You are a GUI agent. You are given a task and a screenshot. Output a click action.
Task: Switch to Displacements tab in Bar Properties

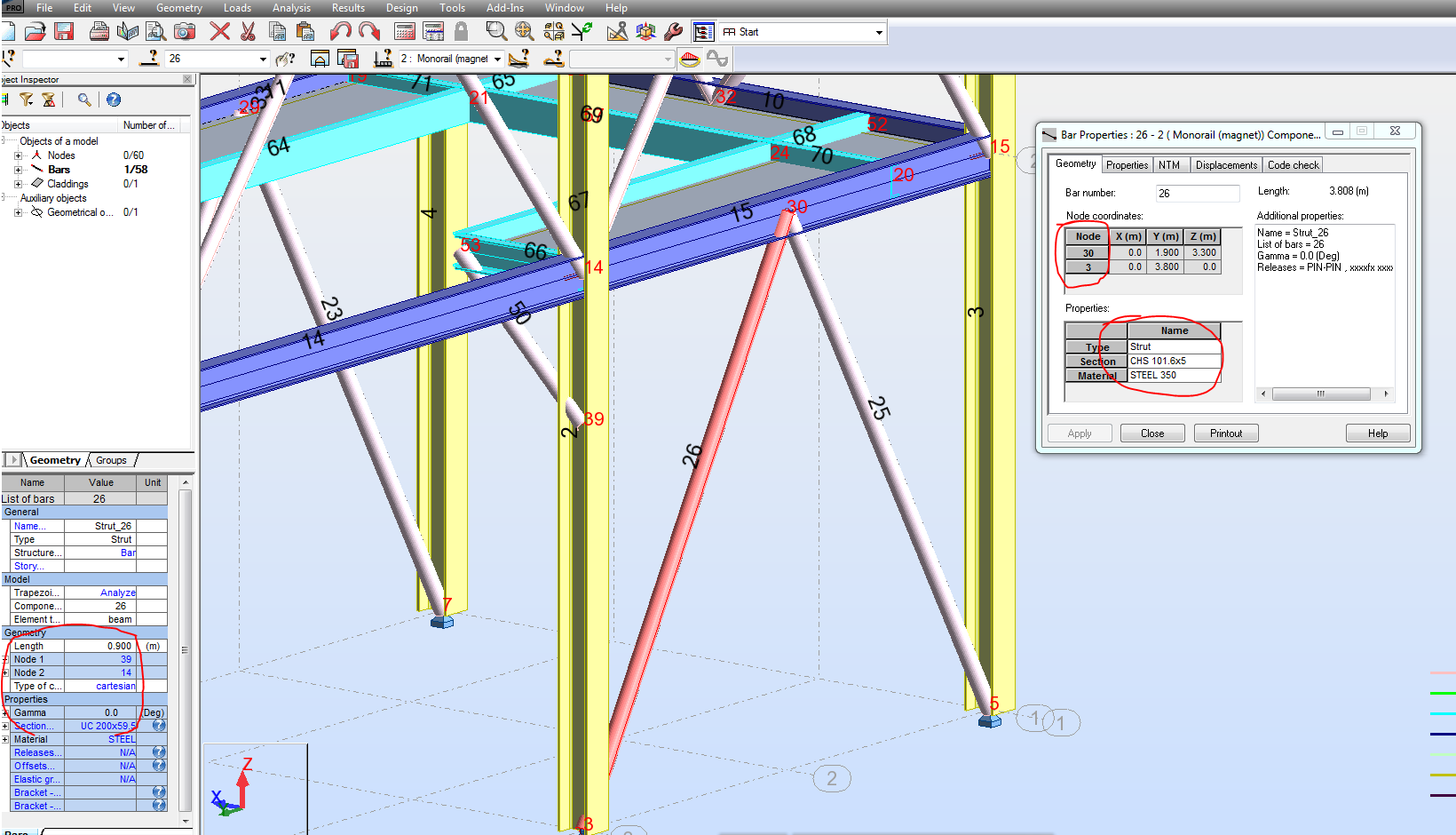(x=1226, y=165)
